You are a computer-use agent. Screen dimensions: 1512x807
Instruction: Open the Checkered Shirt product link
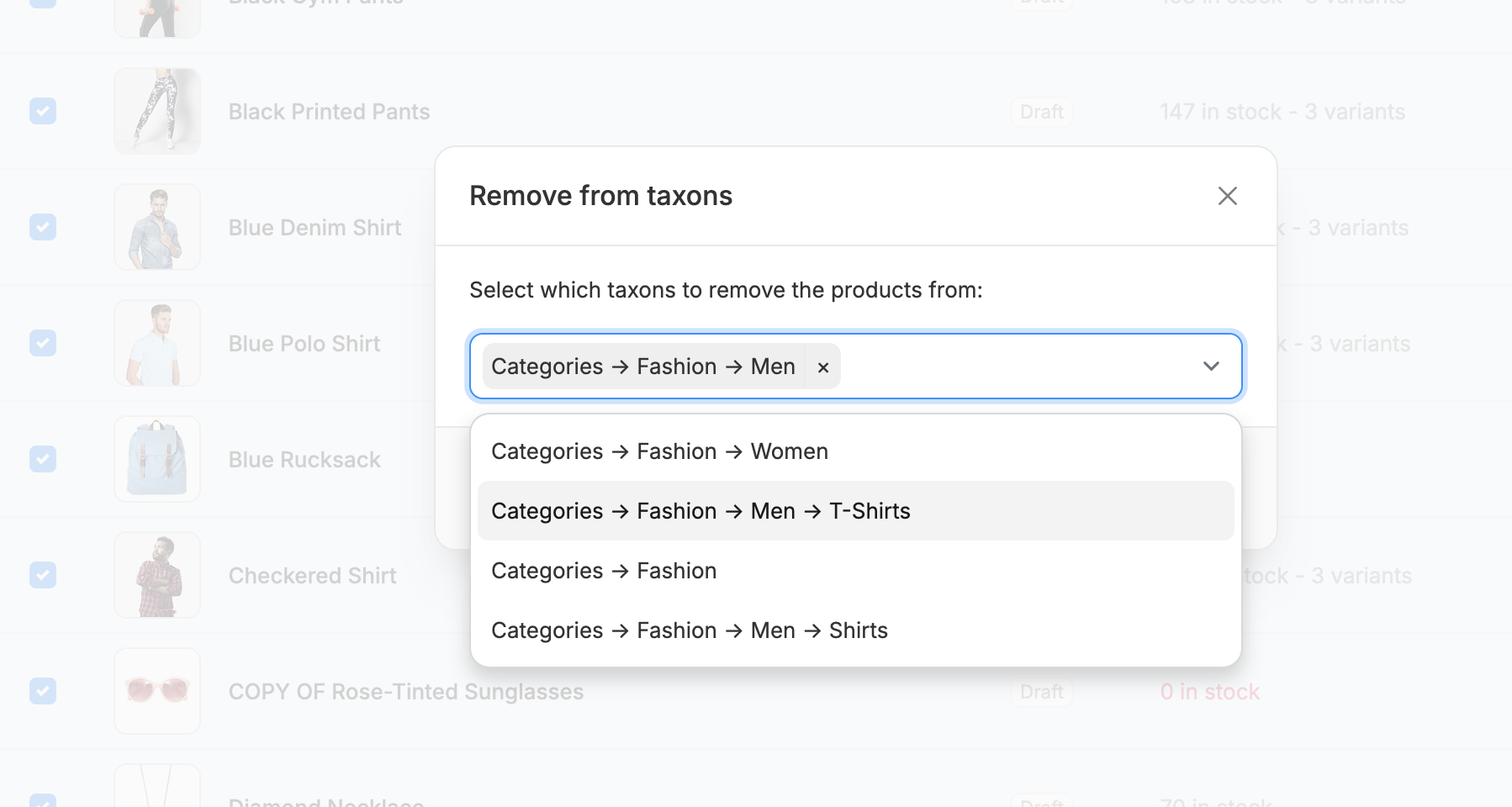[x=312, y=576]
